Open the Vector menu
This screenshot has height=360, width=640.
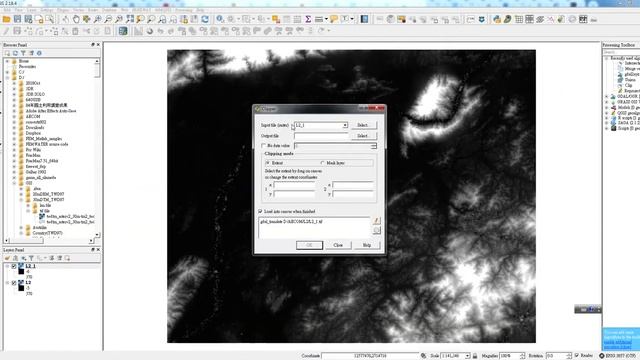coord(78,10)
